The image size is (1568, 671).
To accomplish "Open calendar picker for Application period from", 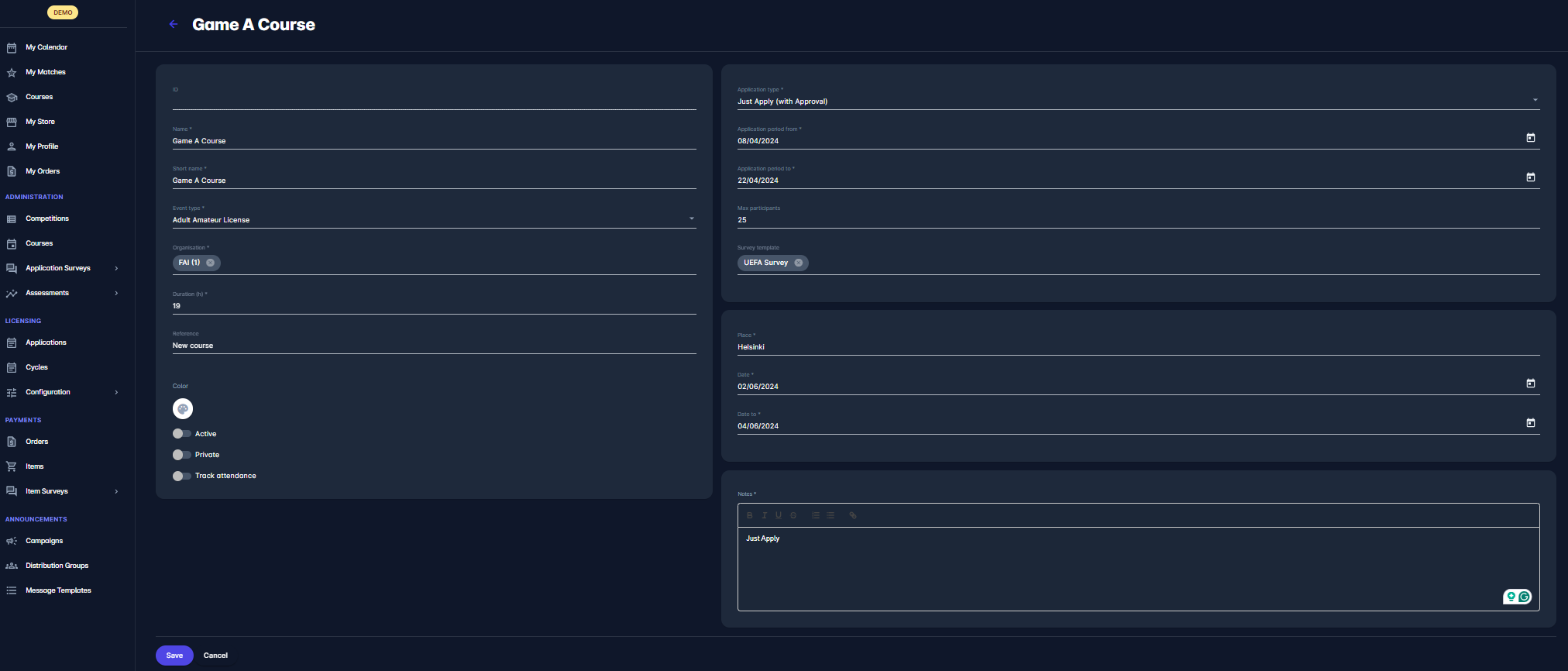I will click(1530, 138).
